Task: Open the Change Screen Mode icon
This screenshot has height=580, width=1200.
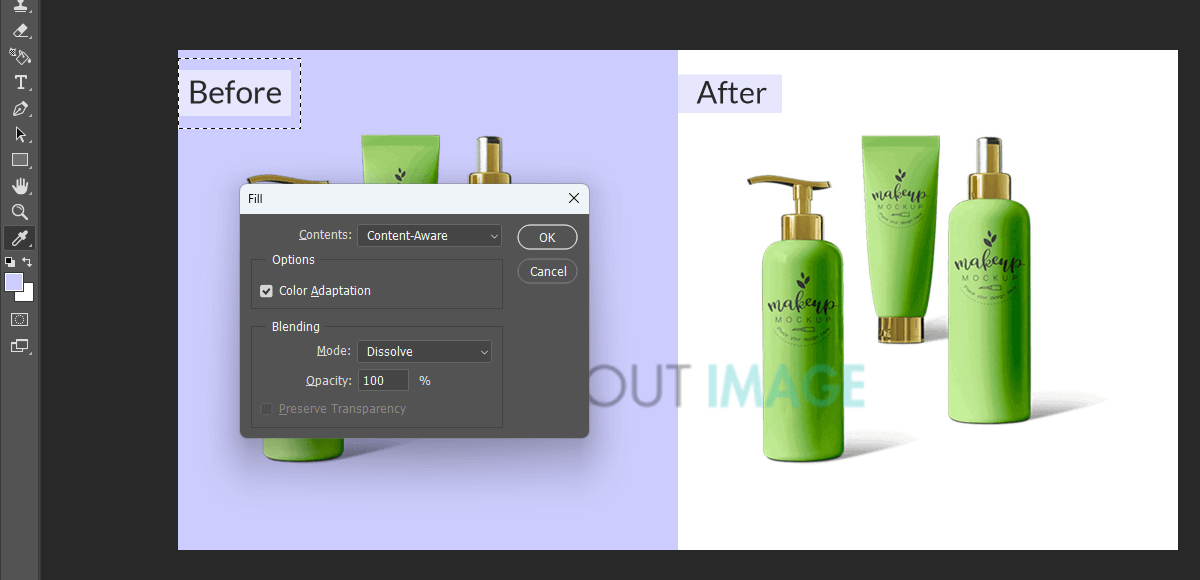Action: (x=20, y=346)
